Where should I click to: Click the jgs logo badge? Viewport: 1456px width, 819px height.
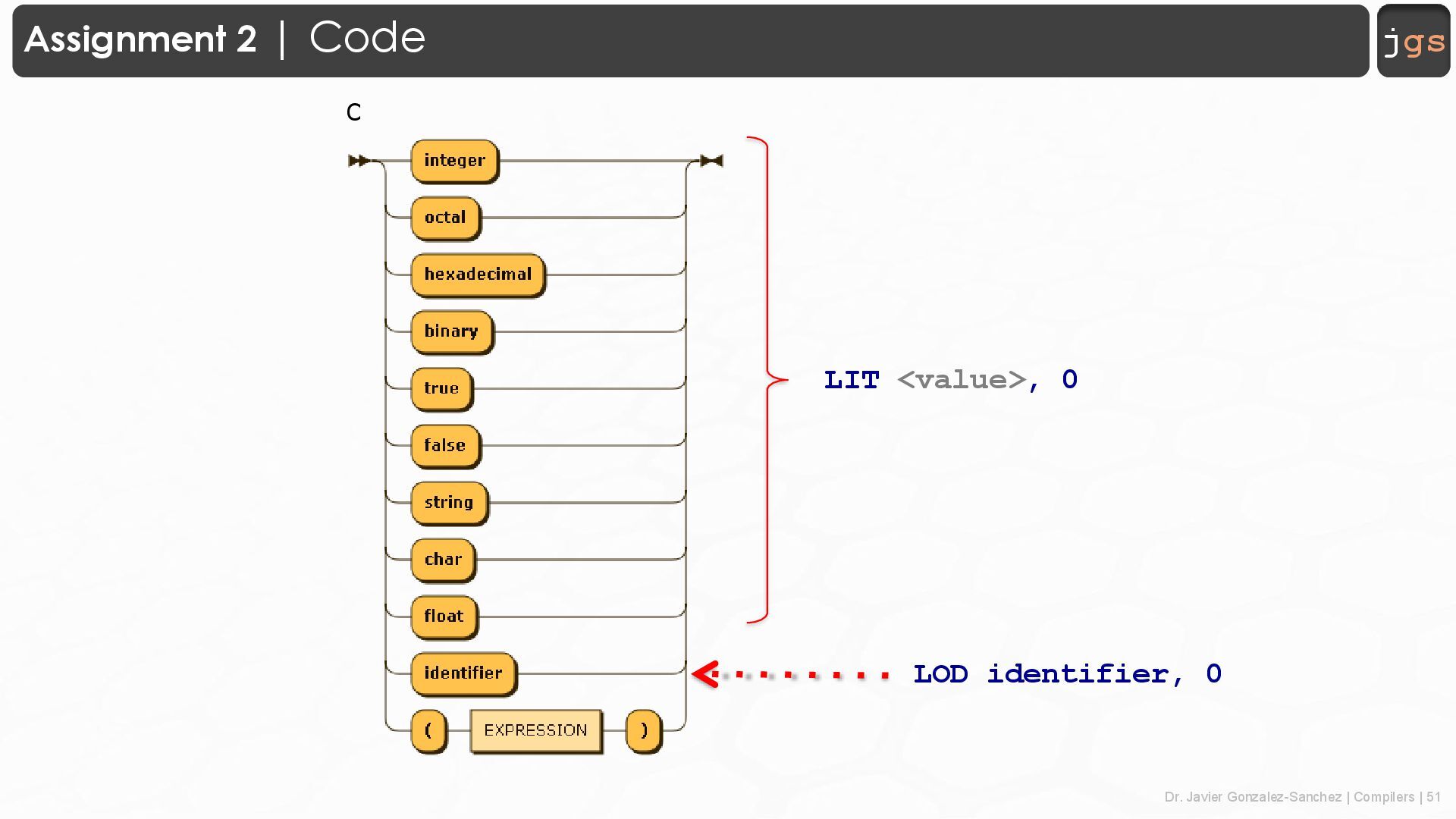(1413, 41)
